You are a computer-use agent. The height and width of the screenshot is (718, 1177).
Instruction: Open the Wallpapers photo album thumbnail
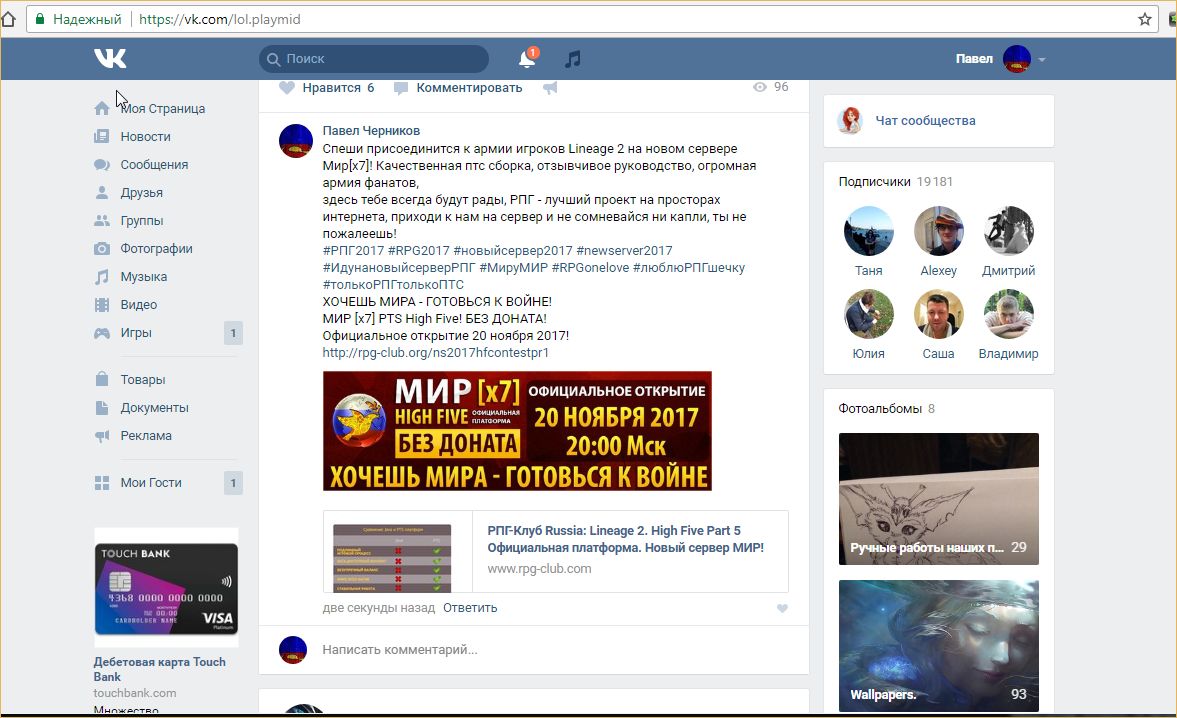(x=938, y=646)
